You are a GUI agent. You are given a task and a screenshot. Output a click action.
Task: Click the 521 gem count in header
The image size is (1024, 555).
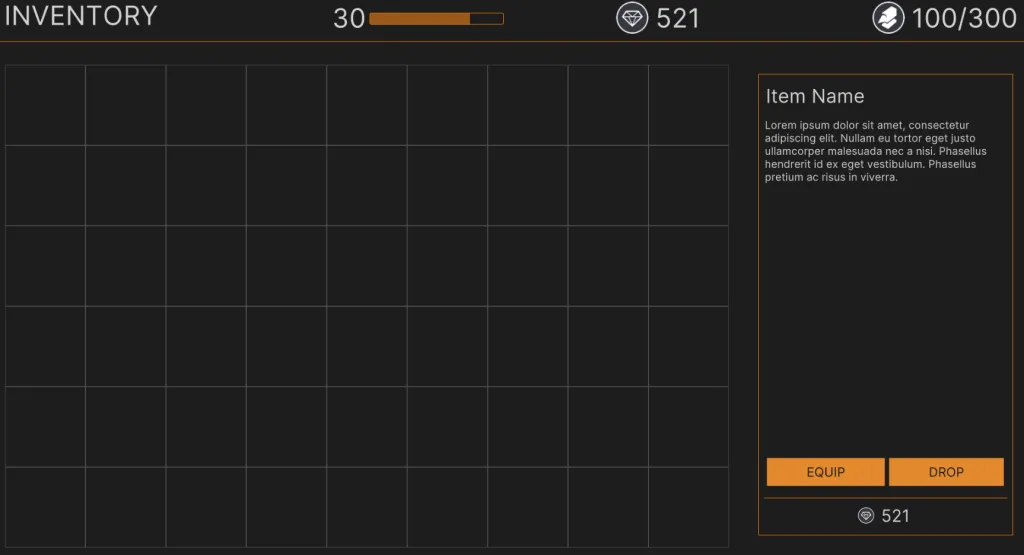[678, 18]
